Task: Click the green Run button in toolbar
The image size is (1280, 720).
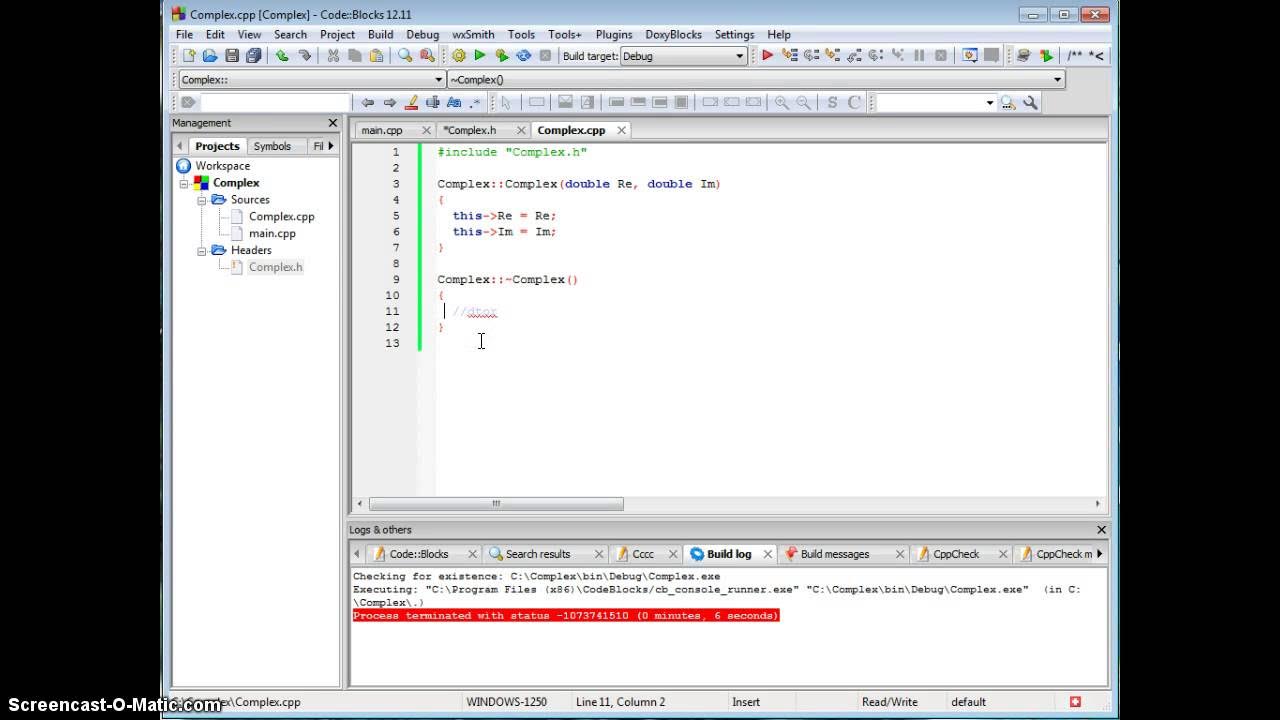Action: click(480, 56)
